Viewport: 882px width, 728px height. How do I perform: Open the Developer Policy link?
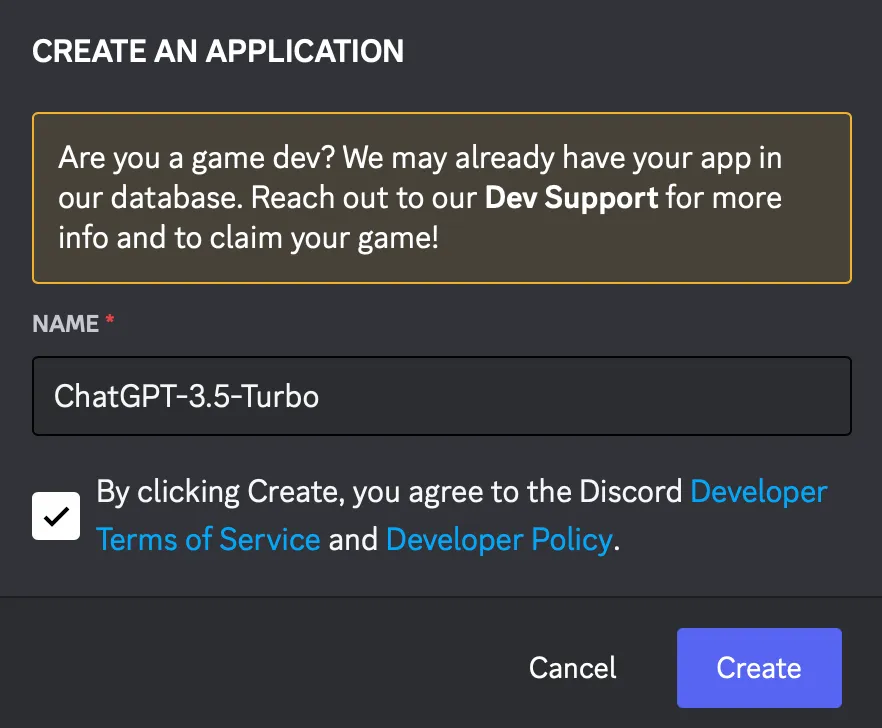click(x=499, y=540)
